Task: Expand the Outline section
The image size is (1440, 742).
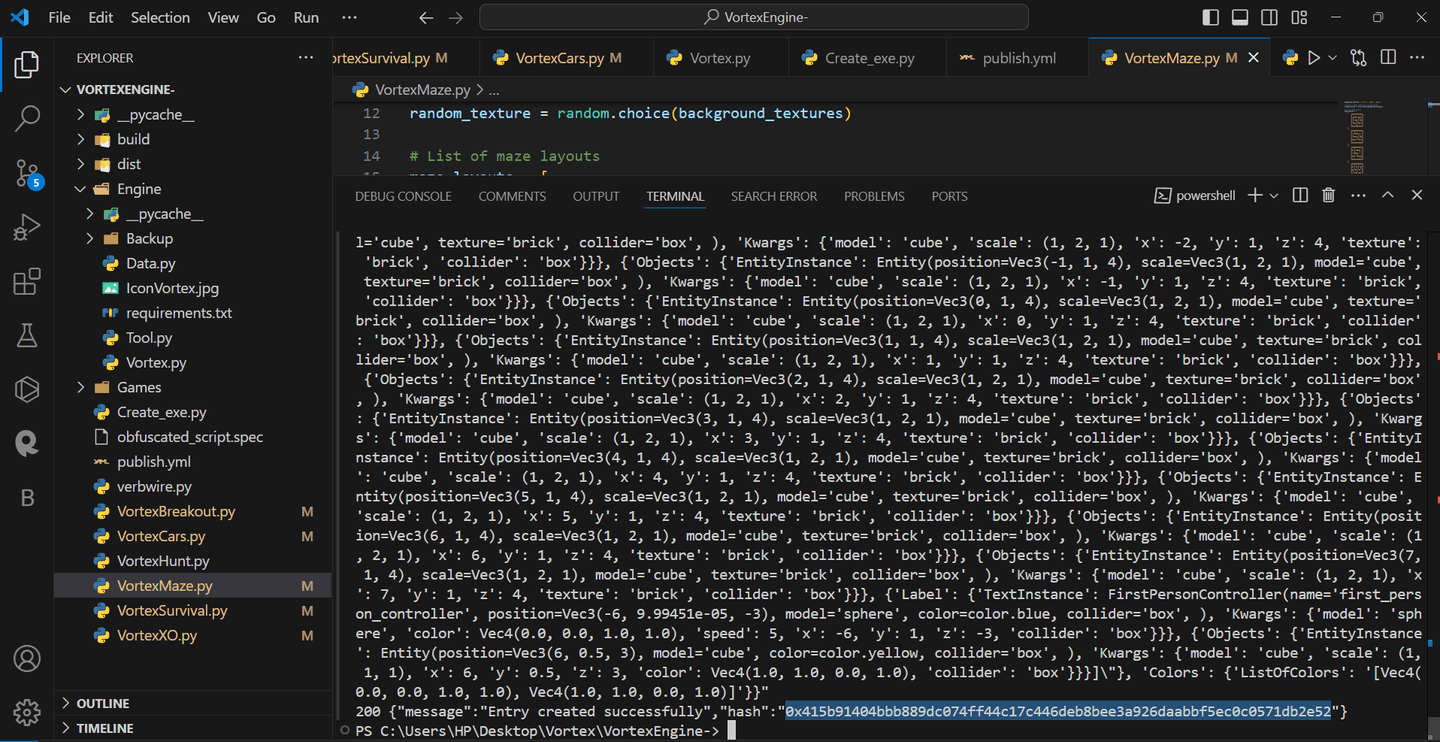Action: pos(193,703)
